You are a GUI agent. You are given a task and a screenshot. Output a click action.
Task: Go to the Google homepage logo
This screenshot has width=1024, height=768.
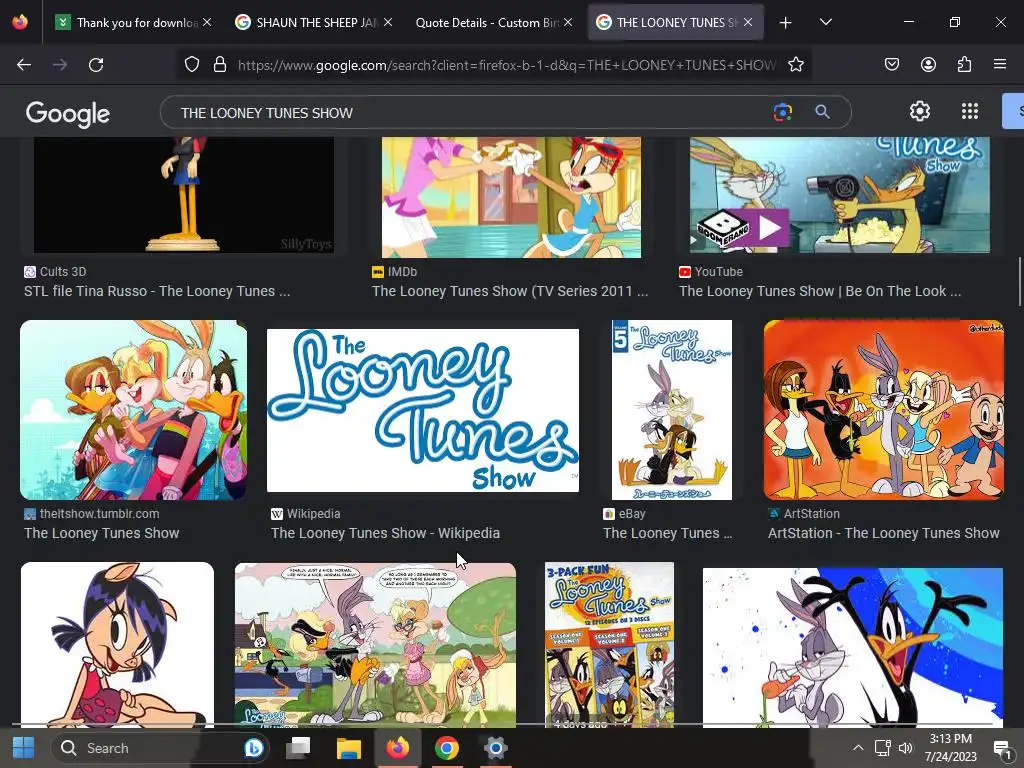pyautogui.click(x=68, y=114)
